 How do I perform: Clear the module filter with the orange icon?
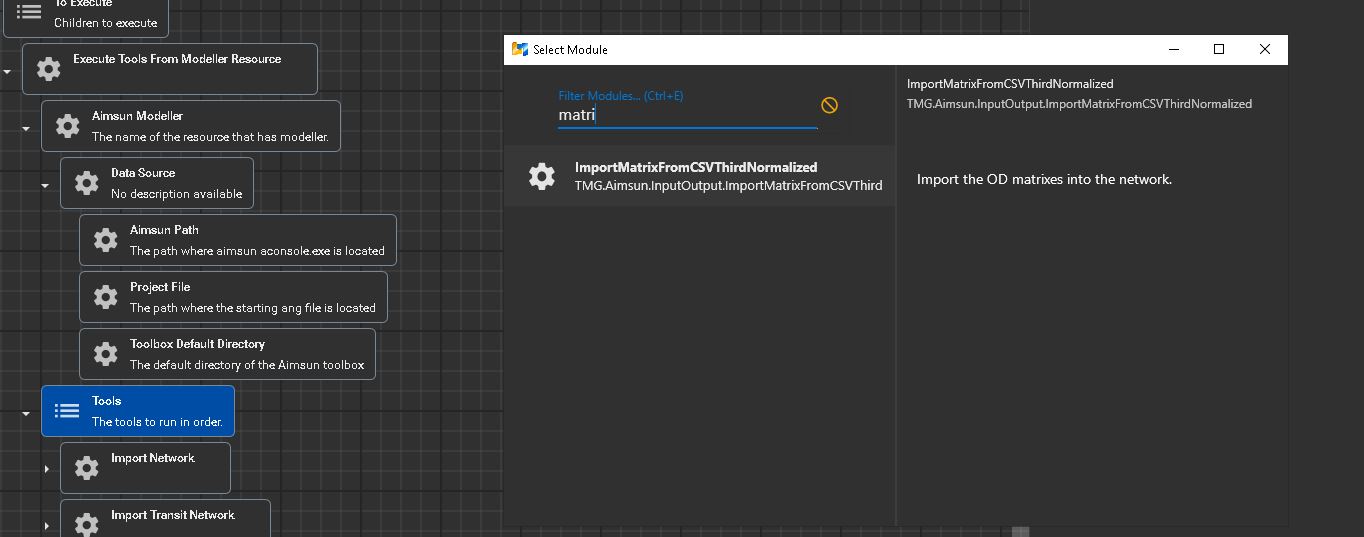click(829, 105)
